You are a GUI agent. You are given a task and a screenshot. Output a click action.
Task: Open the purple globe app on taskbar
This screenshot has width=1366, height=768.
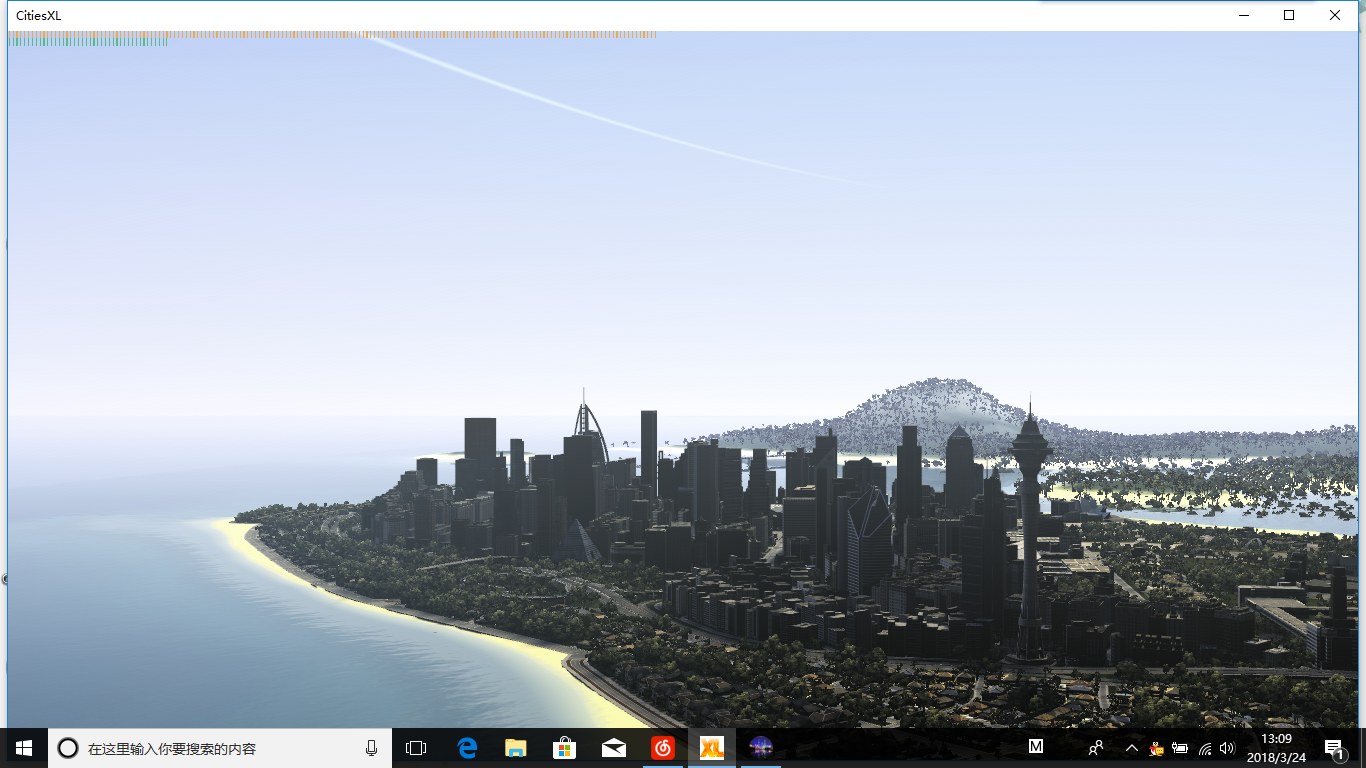[x=761, y=748]
